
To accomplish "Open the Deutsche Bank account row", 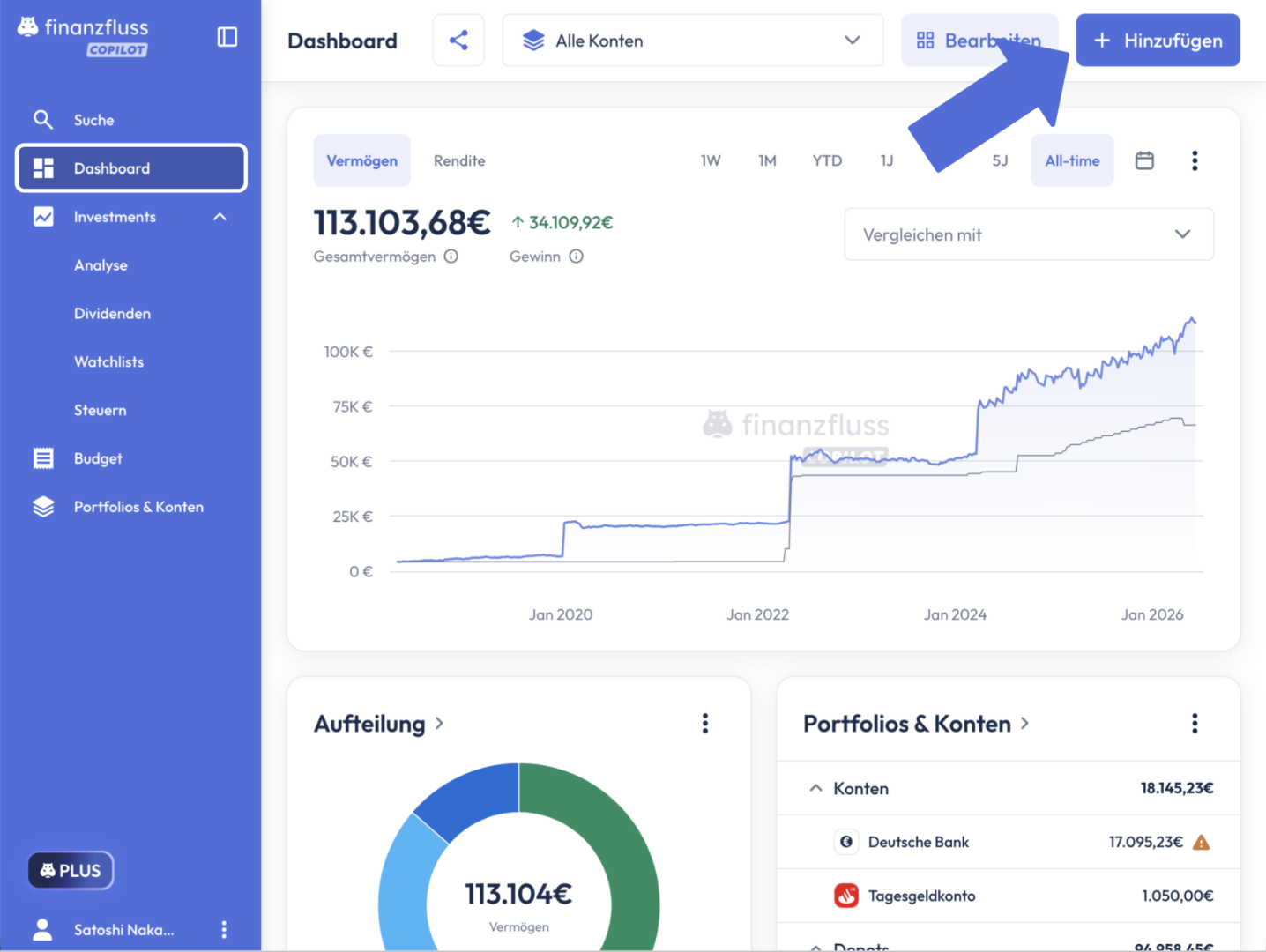I will tap(1009, 842).
